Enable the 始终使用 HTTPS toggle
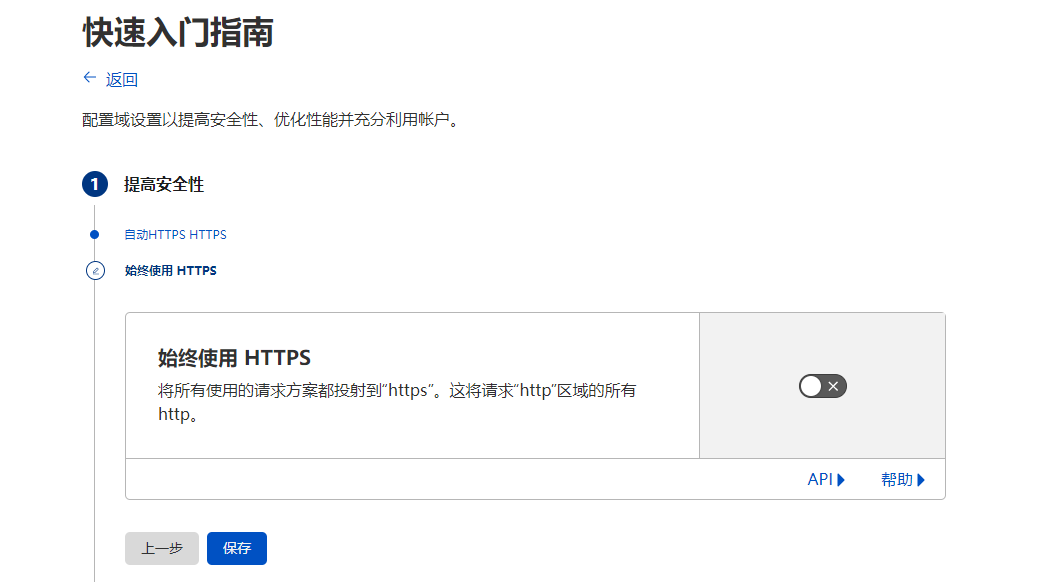The height and width of the screenshot is (582, 1051). click(x=822, y=385)
